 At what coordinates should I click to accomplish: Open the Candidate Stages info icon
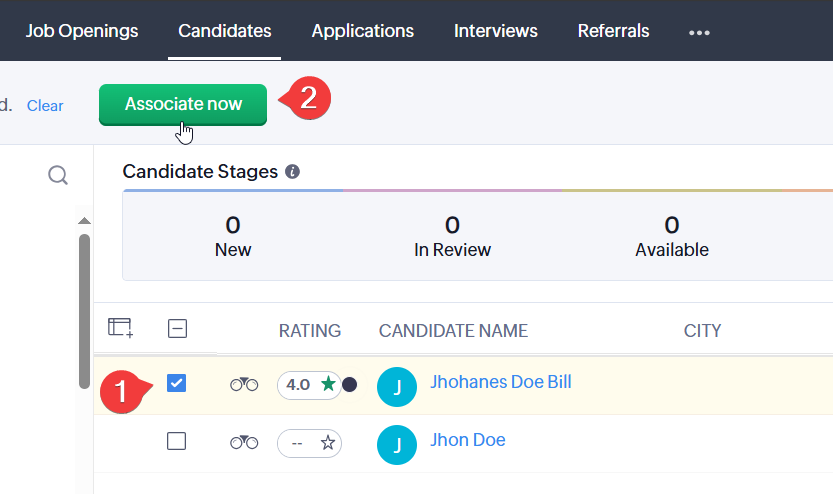tap(292, 172)
